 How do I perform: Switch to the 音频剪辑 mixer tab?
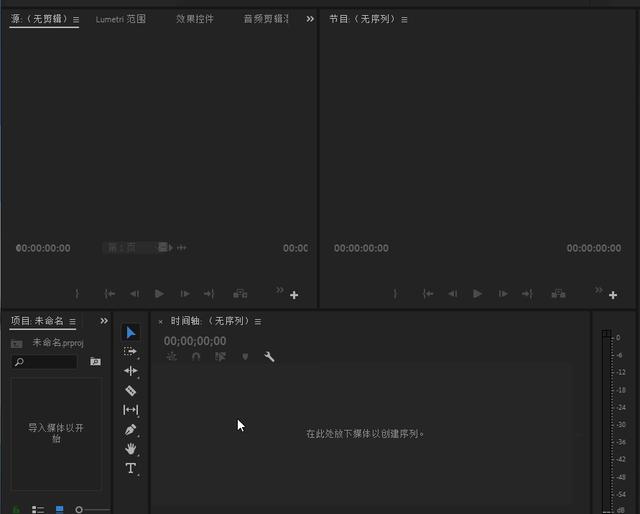(266, 19)
